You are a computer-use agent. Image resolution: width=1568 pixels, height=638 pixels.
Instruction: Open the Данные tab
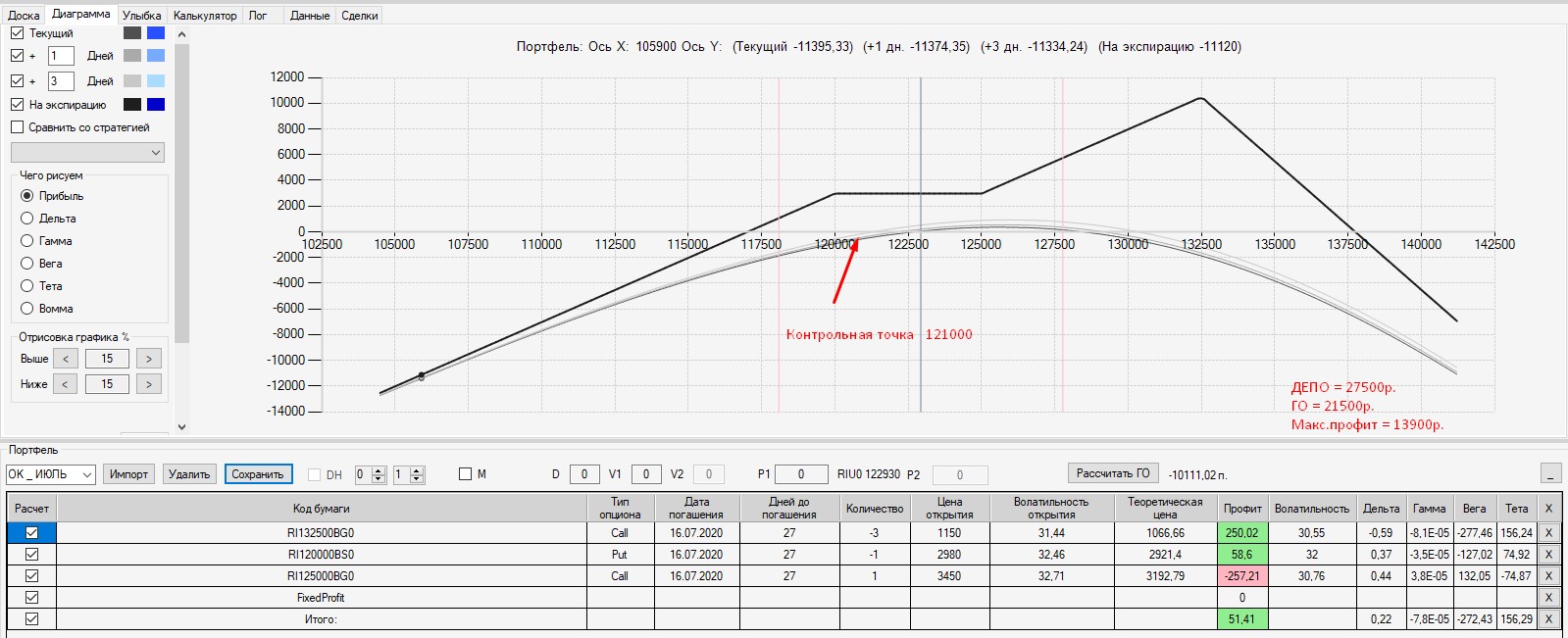(x=310, y=16)
